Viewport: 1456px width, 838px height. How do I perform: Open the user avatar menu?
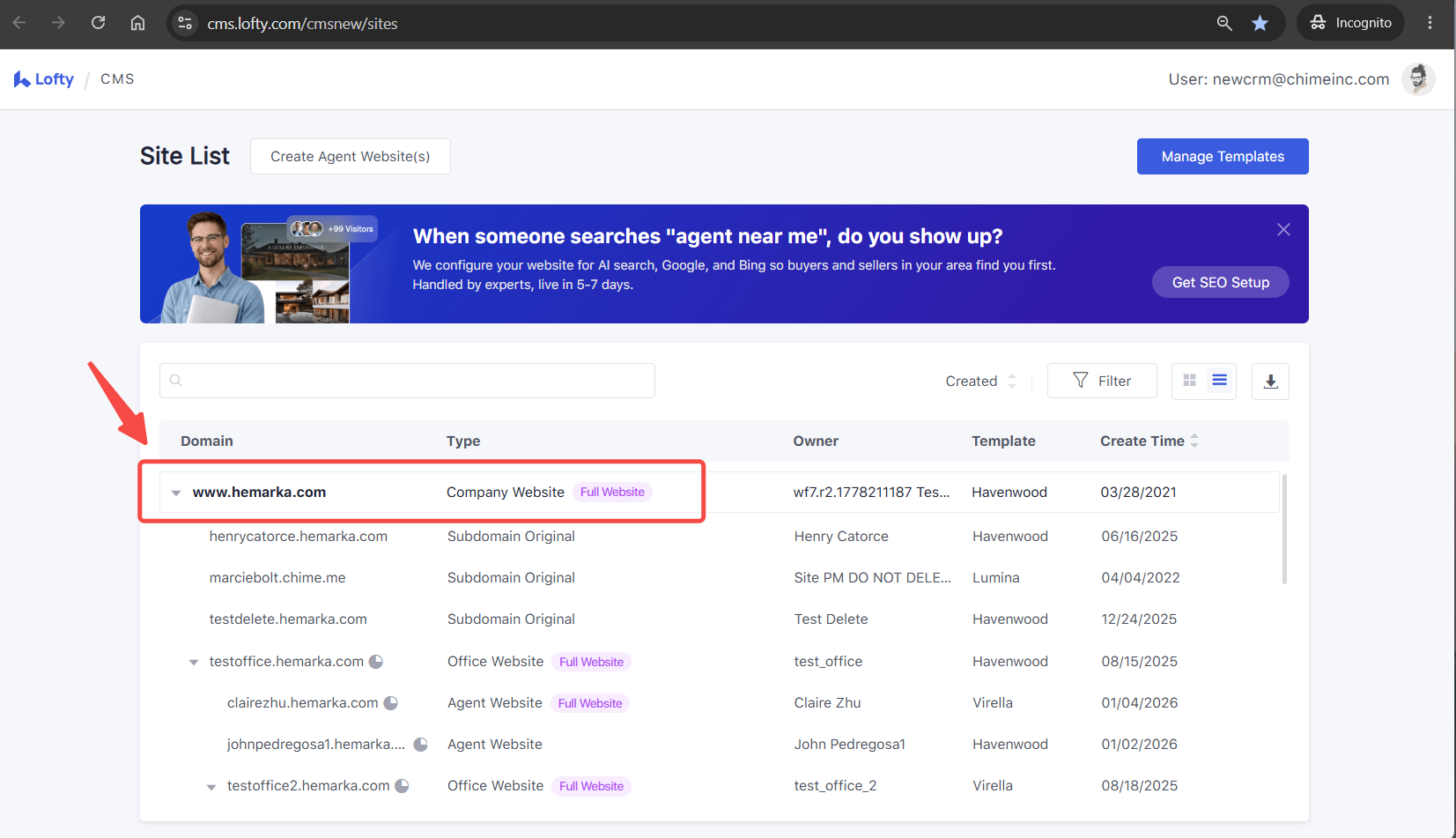coord(1418,79)
